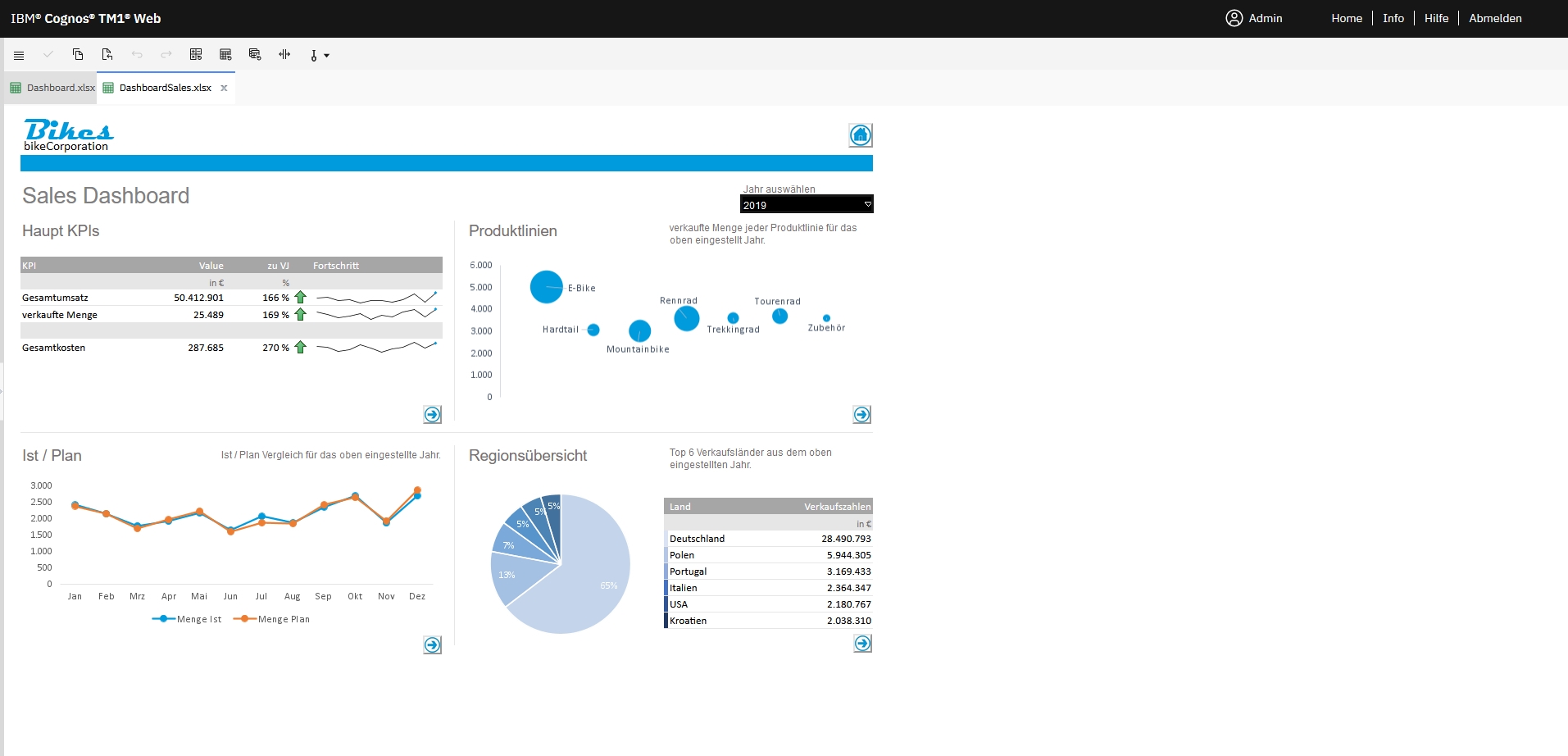Click the value 287.685

(x=206, y=348)
